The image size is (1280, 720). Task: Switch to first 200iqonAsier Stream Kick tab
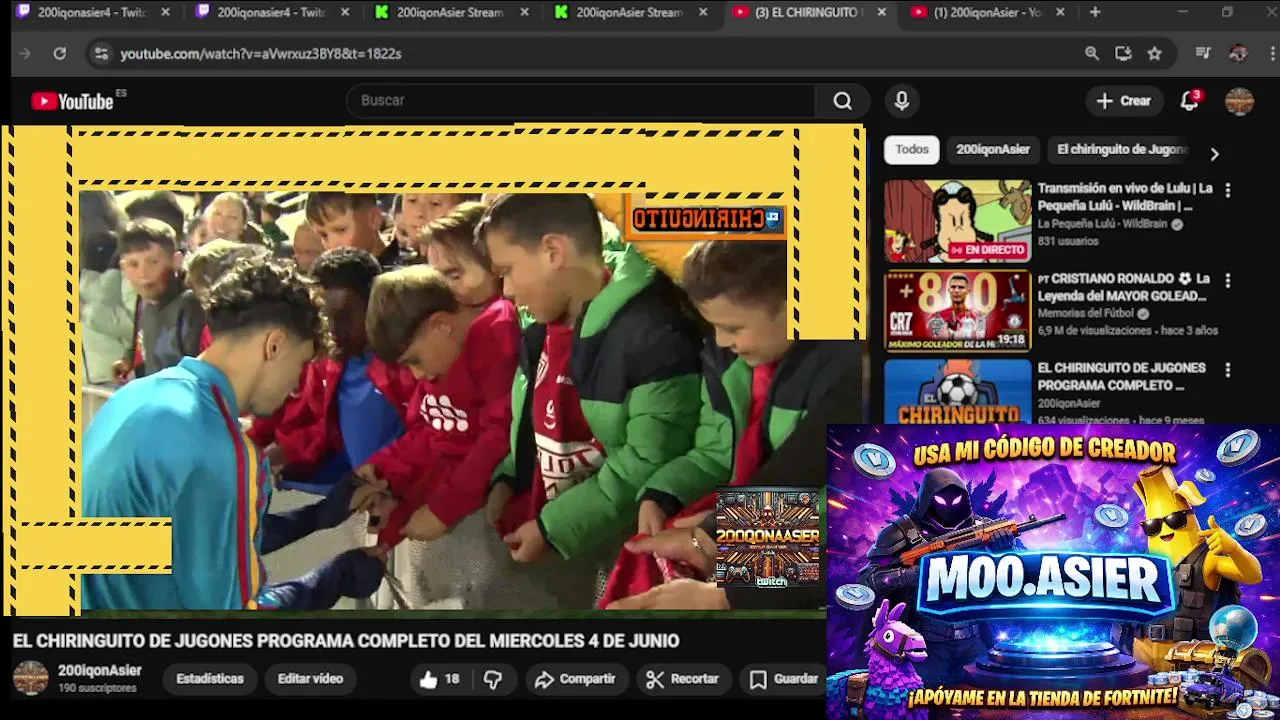pyautogui.click(x=450, y=12)
